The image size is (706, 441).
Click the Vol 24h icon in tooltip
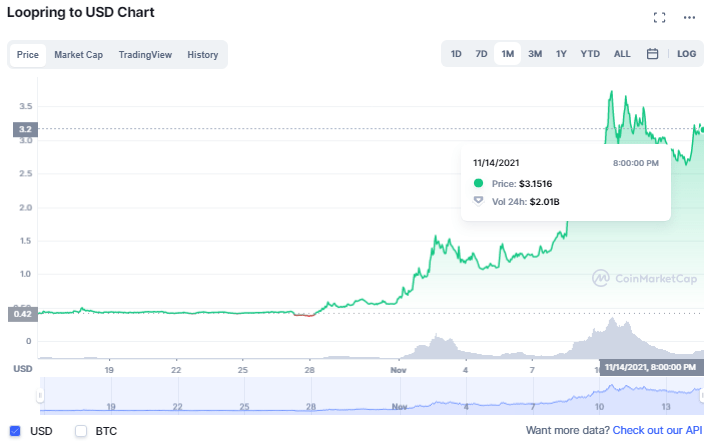point(478,201)
